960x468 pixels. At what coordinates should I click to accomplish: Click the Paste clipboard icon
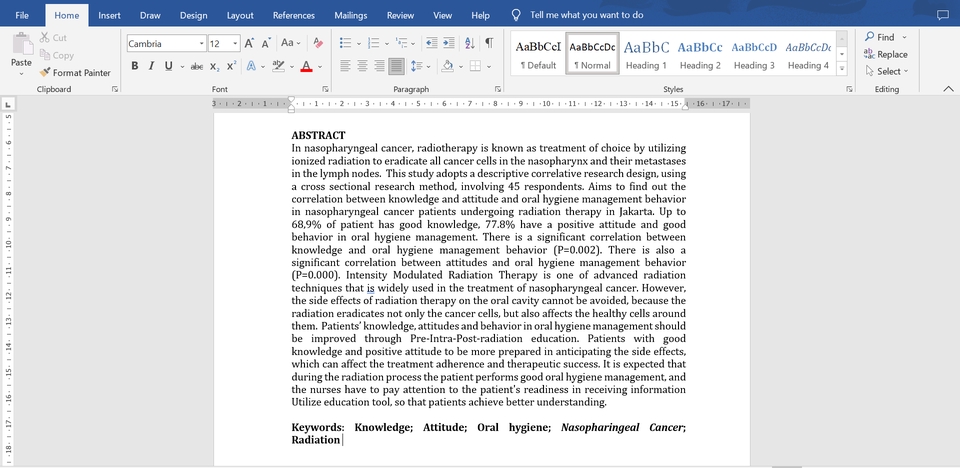point(21,45)
